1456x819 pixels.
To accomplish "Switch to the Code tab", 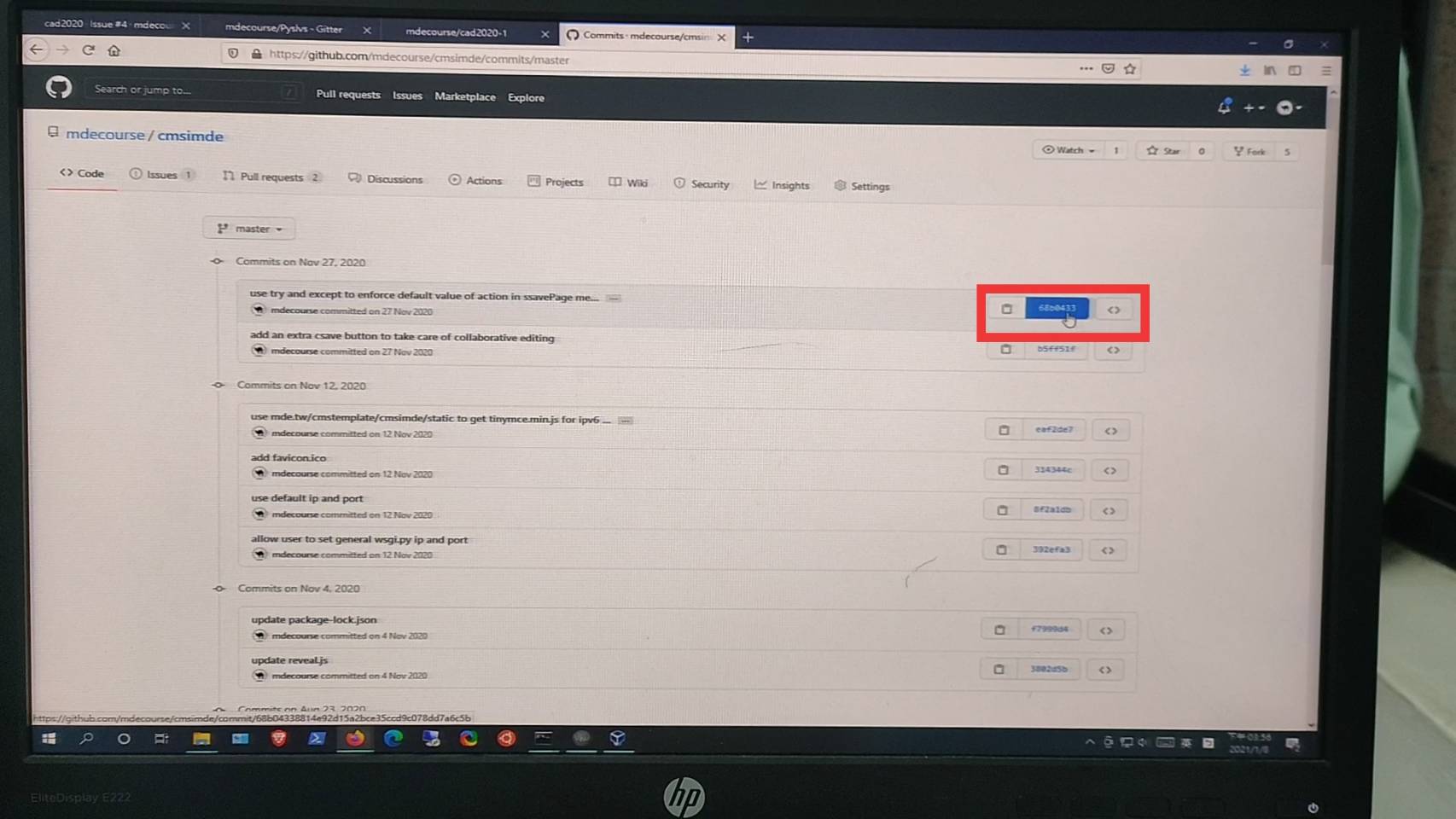I will [x=82, y=173].
